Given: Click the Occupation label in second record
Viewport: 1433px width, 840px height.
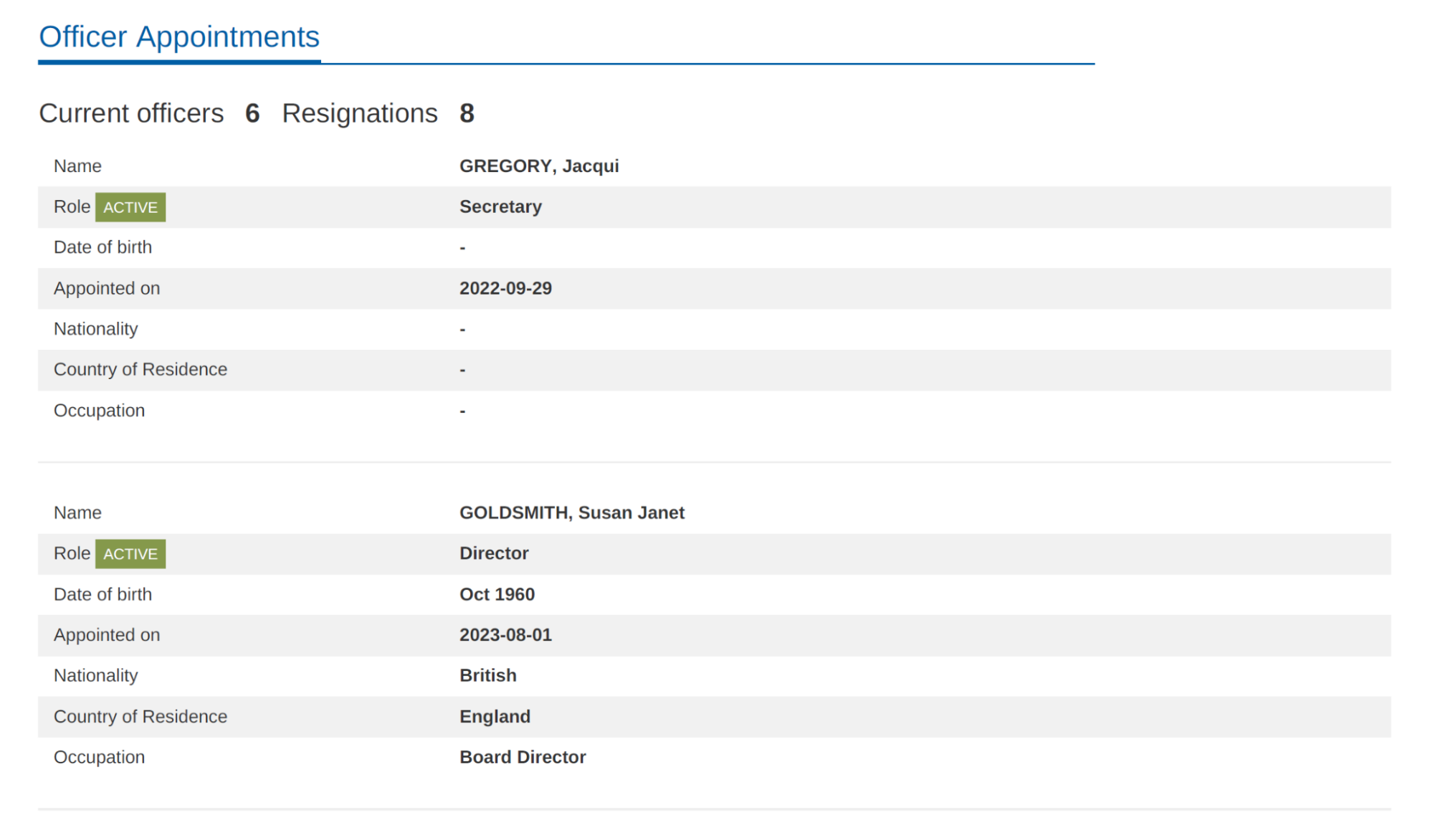Looking at the screenshot, I should (100, 757).
